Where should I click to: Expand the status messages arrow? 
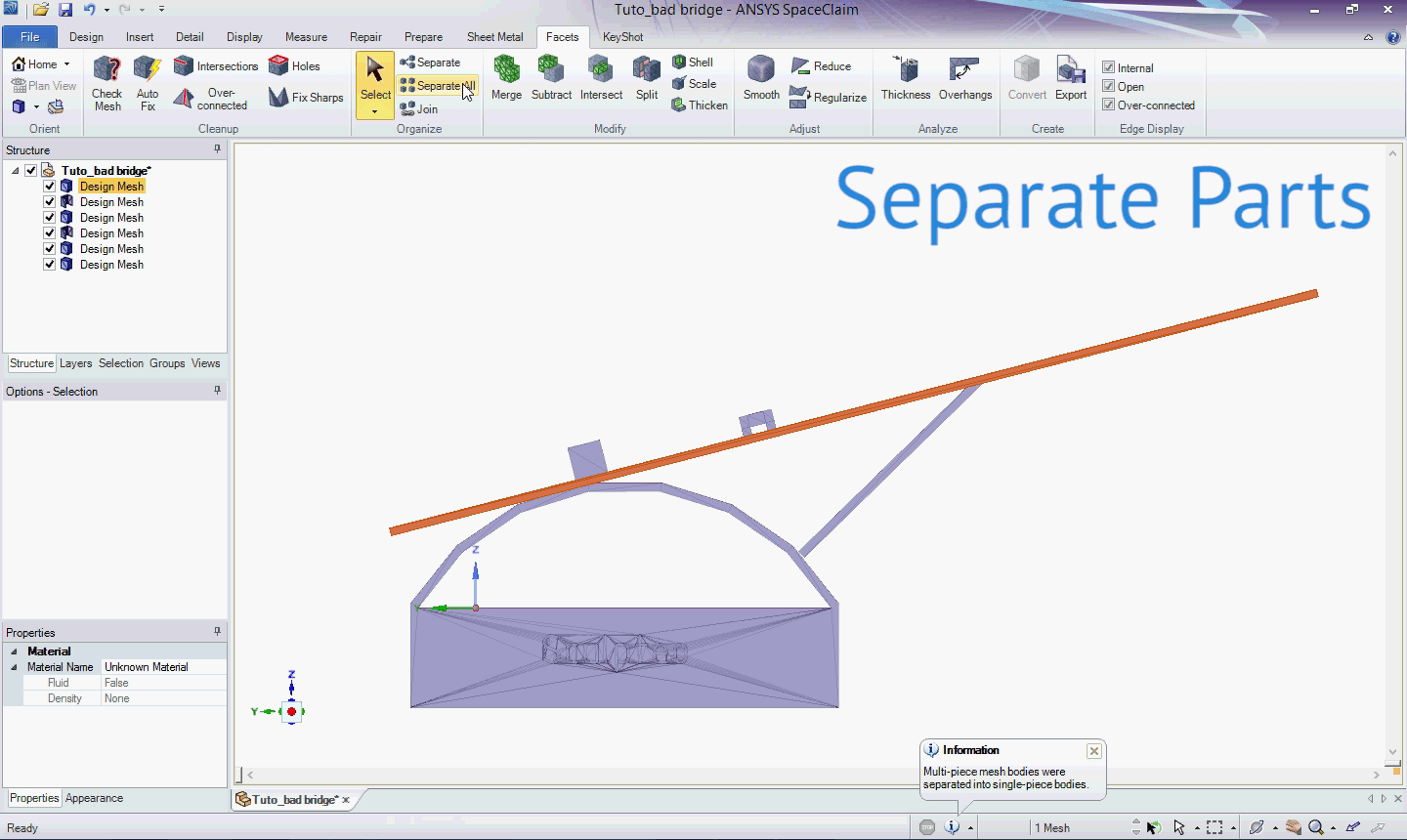coord(970,827)
